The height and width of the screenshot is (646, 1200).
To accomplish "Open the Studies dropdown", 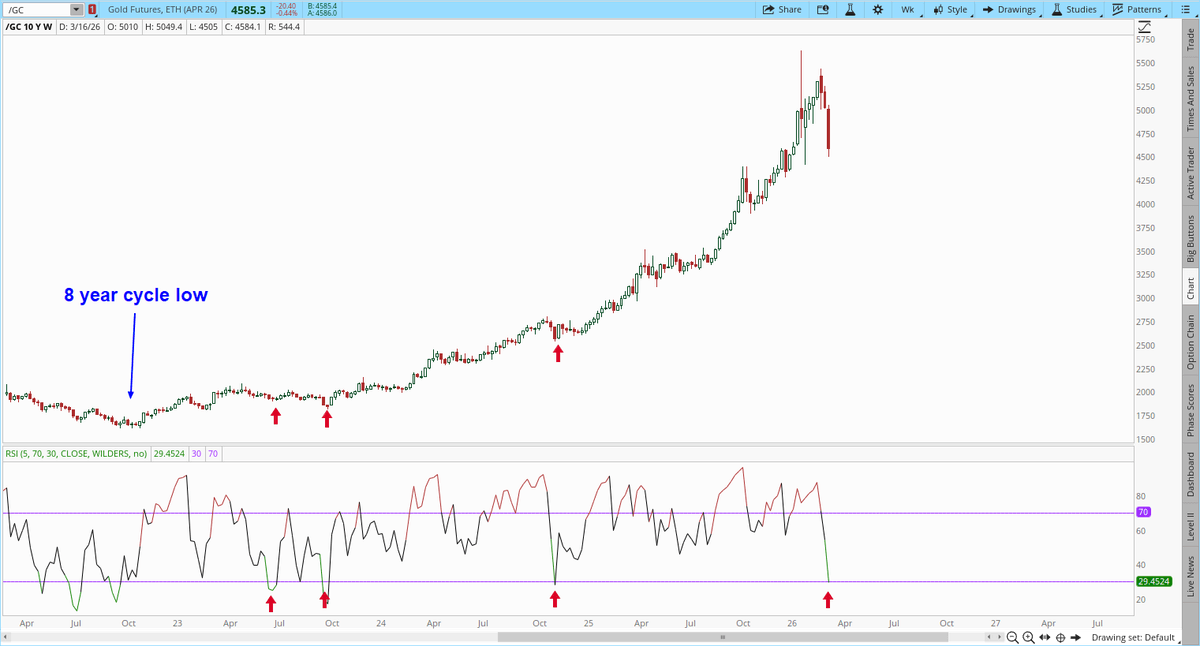I will (1074, 9).
